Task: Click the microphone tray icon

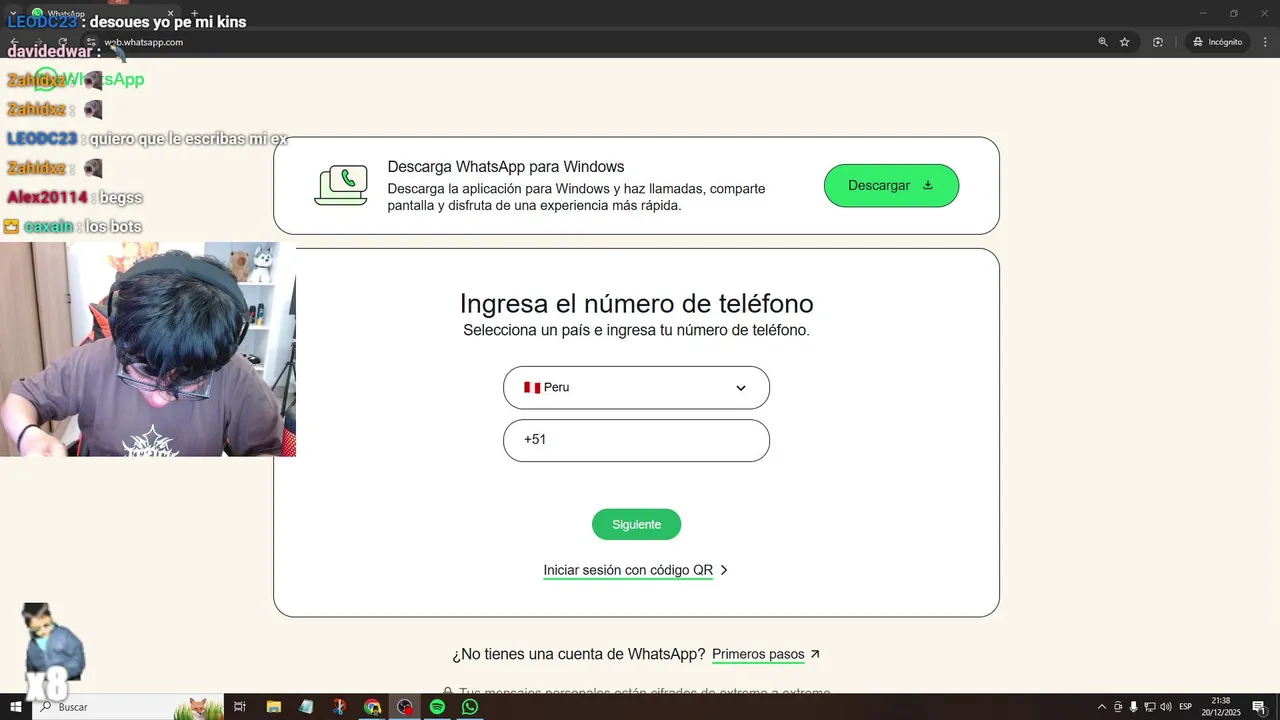Action: pos(1134,707)
